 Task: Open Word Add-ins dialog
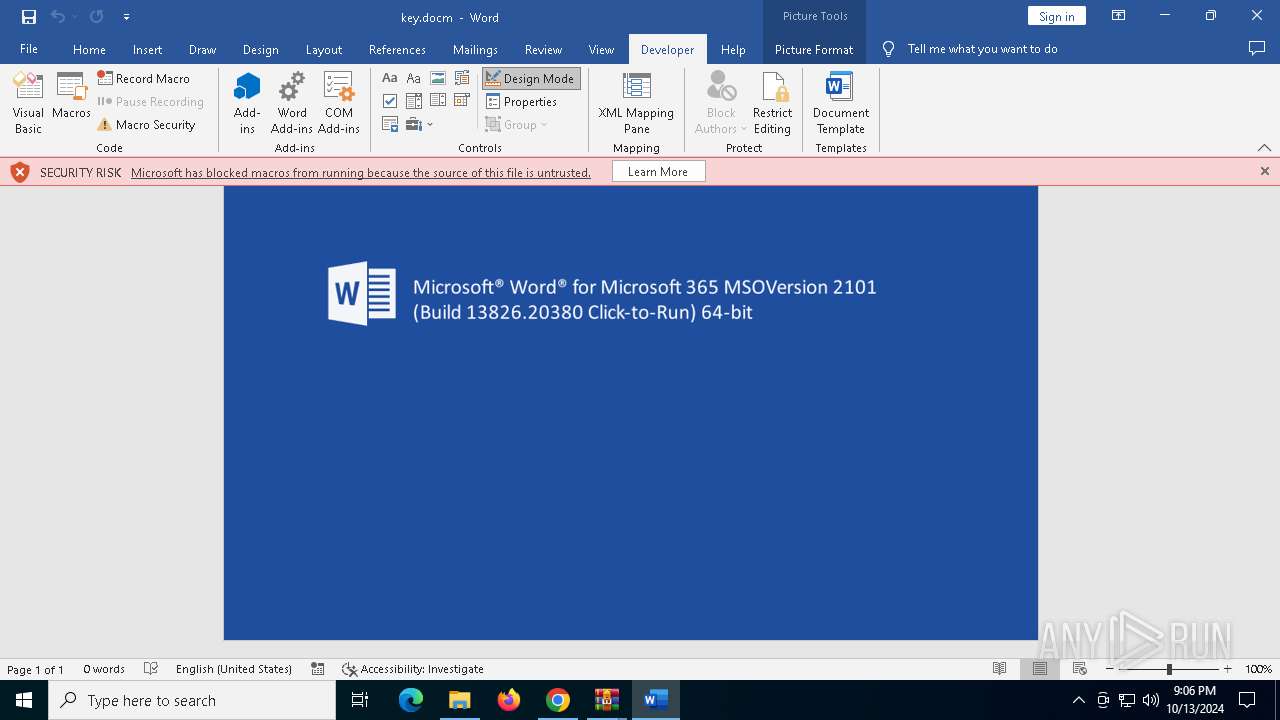[x=292, y=103]
